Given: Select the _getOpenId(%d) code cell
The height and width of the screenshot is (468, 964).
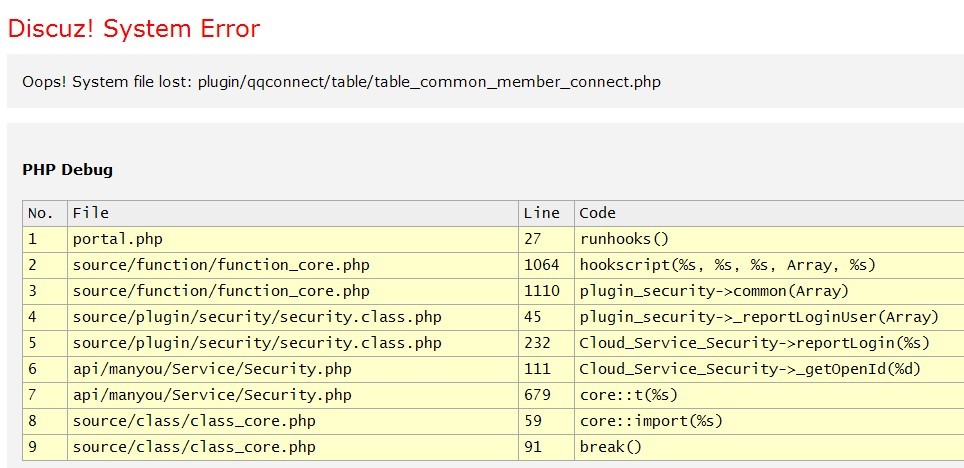Looking at the screenshot, I should click(x=769, y=369).
